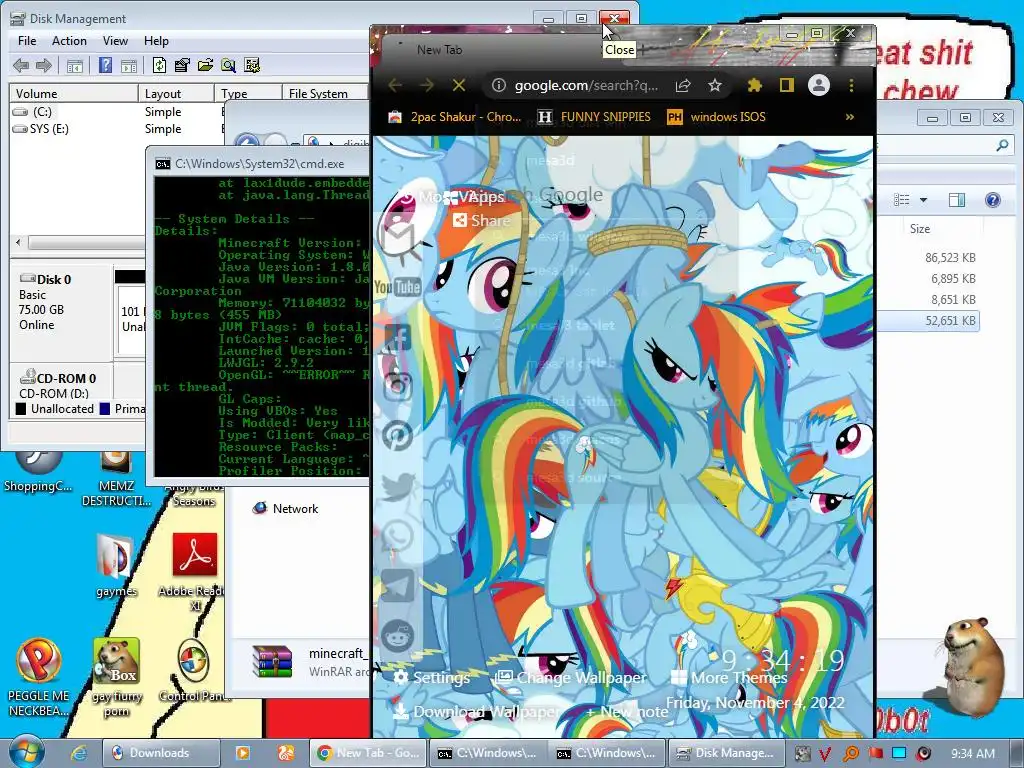The width and height of the screenshot is (1024, 768).
Task: Click Change Wallpaper on the new tab page
Action: click(x=570, y=677)
